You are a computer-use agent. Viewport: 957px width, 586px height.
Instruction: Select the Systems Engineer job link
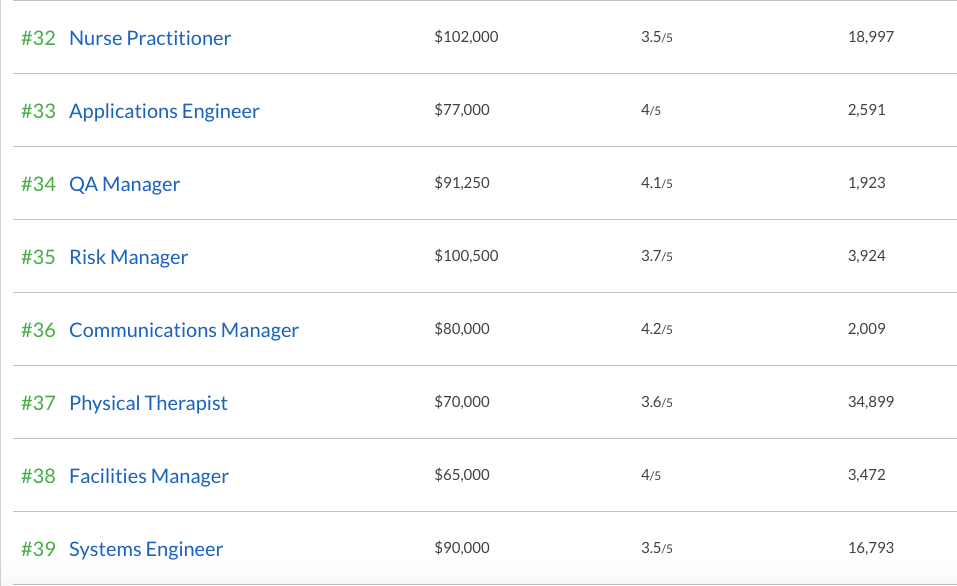click(x=146, y=549)
